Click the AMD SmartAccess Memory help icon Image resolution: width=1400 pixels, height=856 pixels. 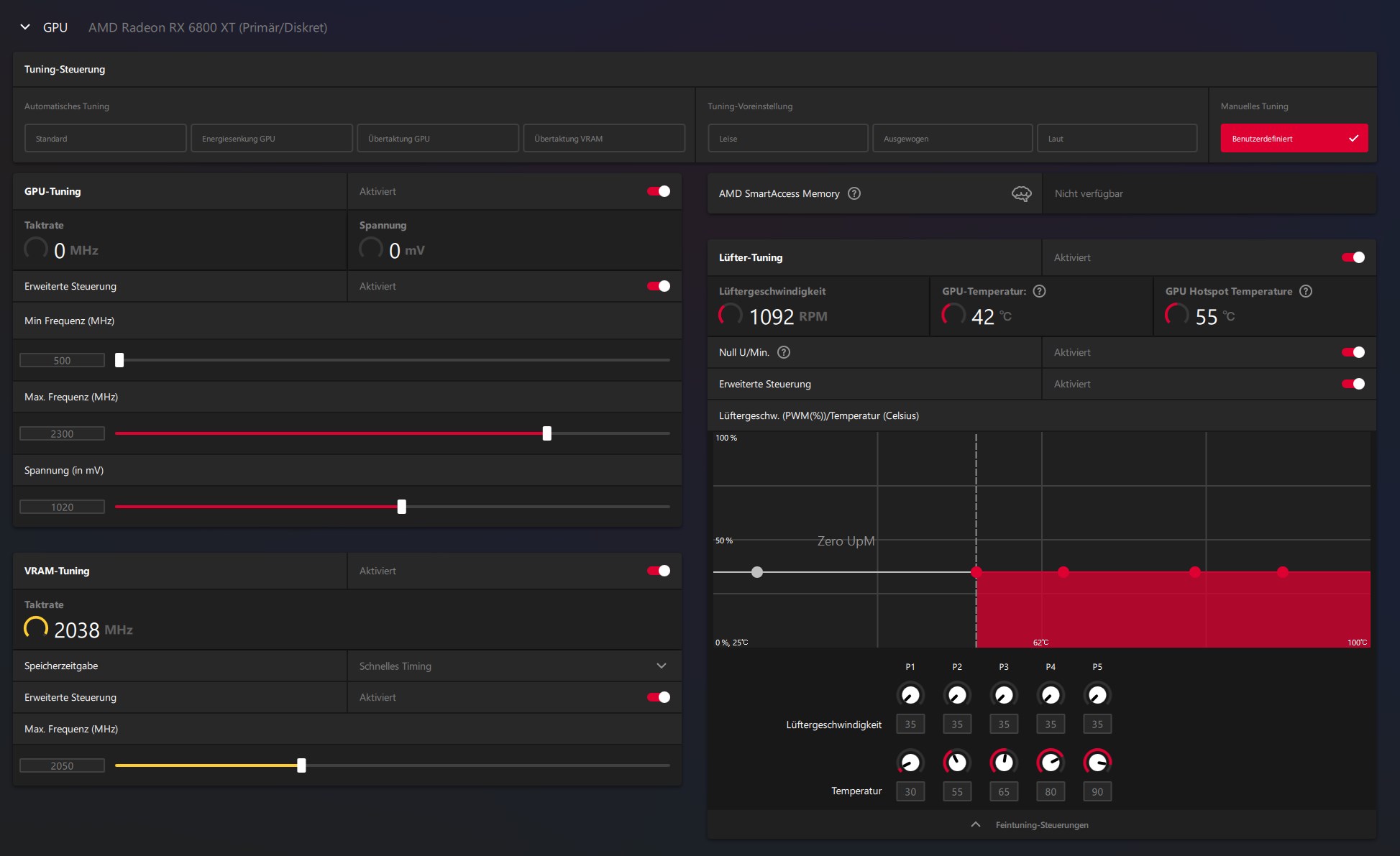tap(854, 193)
